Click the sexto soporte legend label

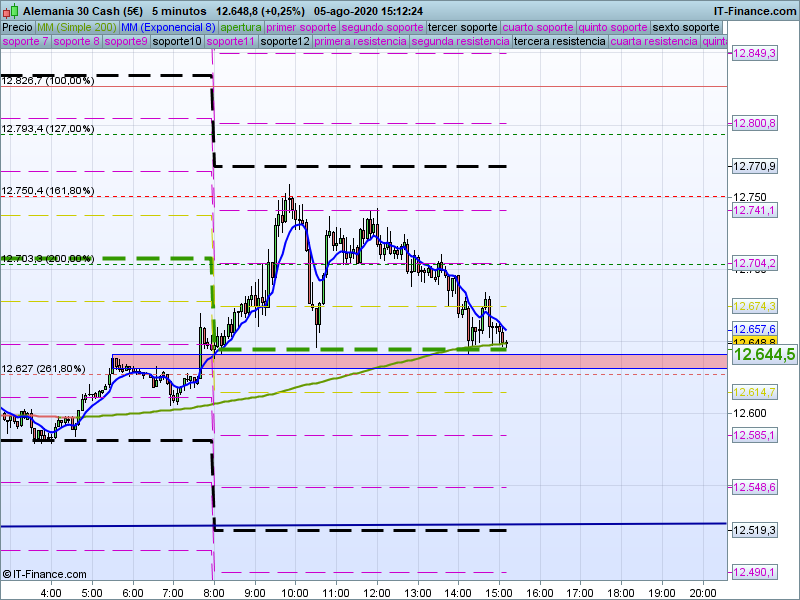click(x=686, y=27)
